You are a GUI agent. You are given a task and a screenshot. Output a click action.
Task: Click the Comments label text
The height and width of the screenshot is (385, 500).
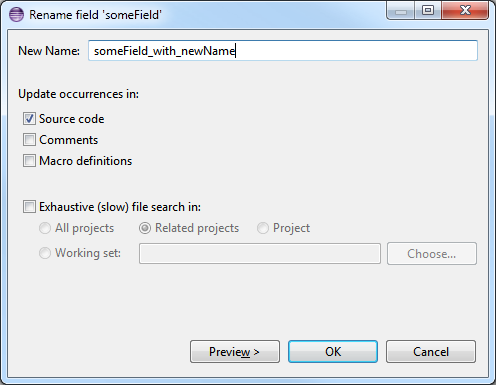point(69,140)
